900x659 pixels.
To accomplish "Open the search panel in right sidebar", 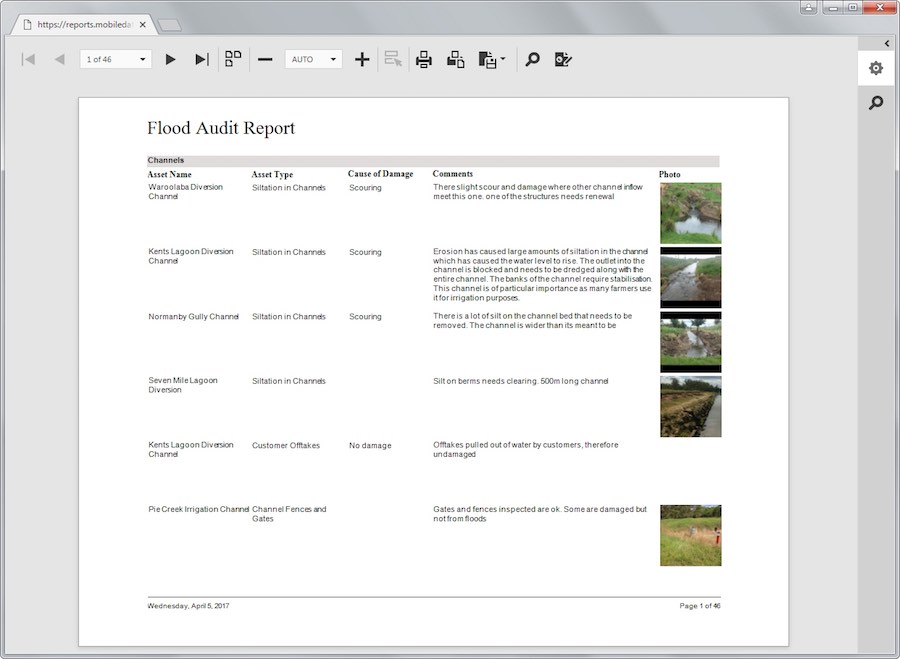I will 876,103.
